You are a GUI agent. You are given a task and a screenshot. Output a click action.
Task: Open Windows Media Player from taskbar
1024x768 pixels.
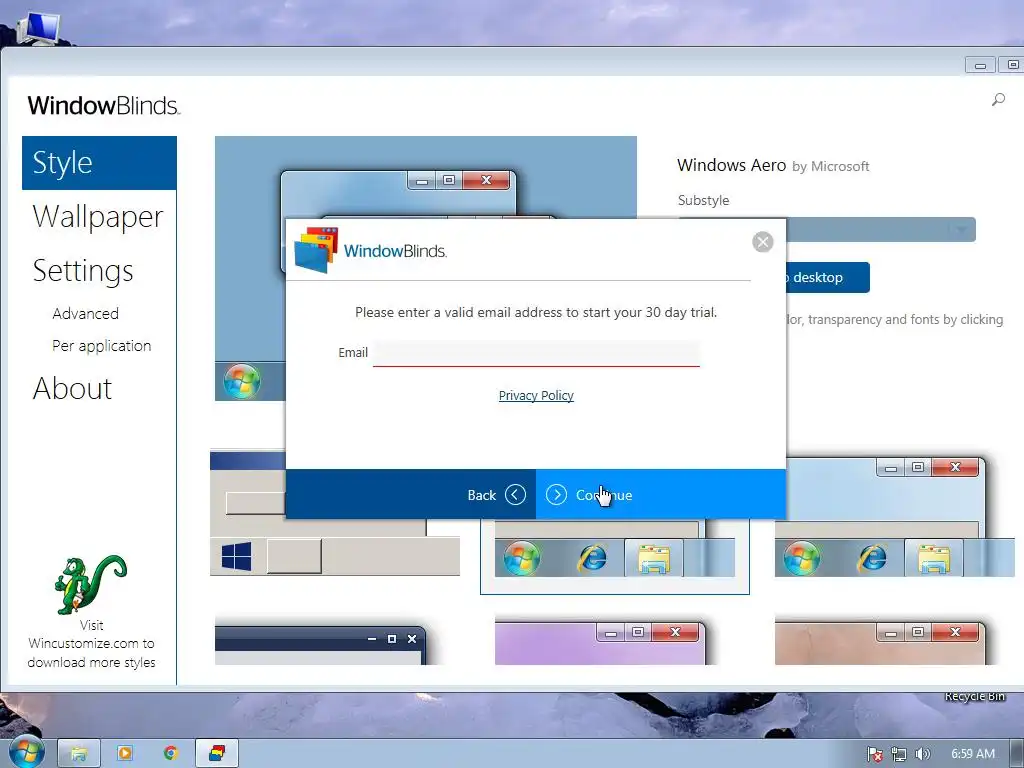point(124,754)
